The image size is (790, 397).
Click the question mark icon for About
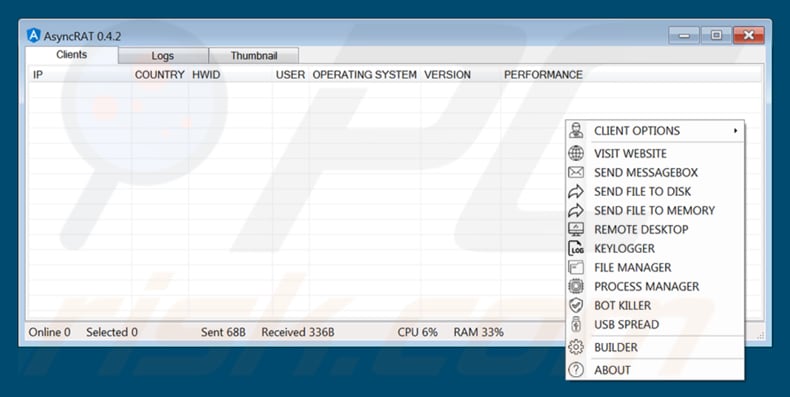pyautogui.click(x=576, y=370)
